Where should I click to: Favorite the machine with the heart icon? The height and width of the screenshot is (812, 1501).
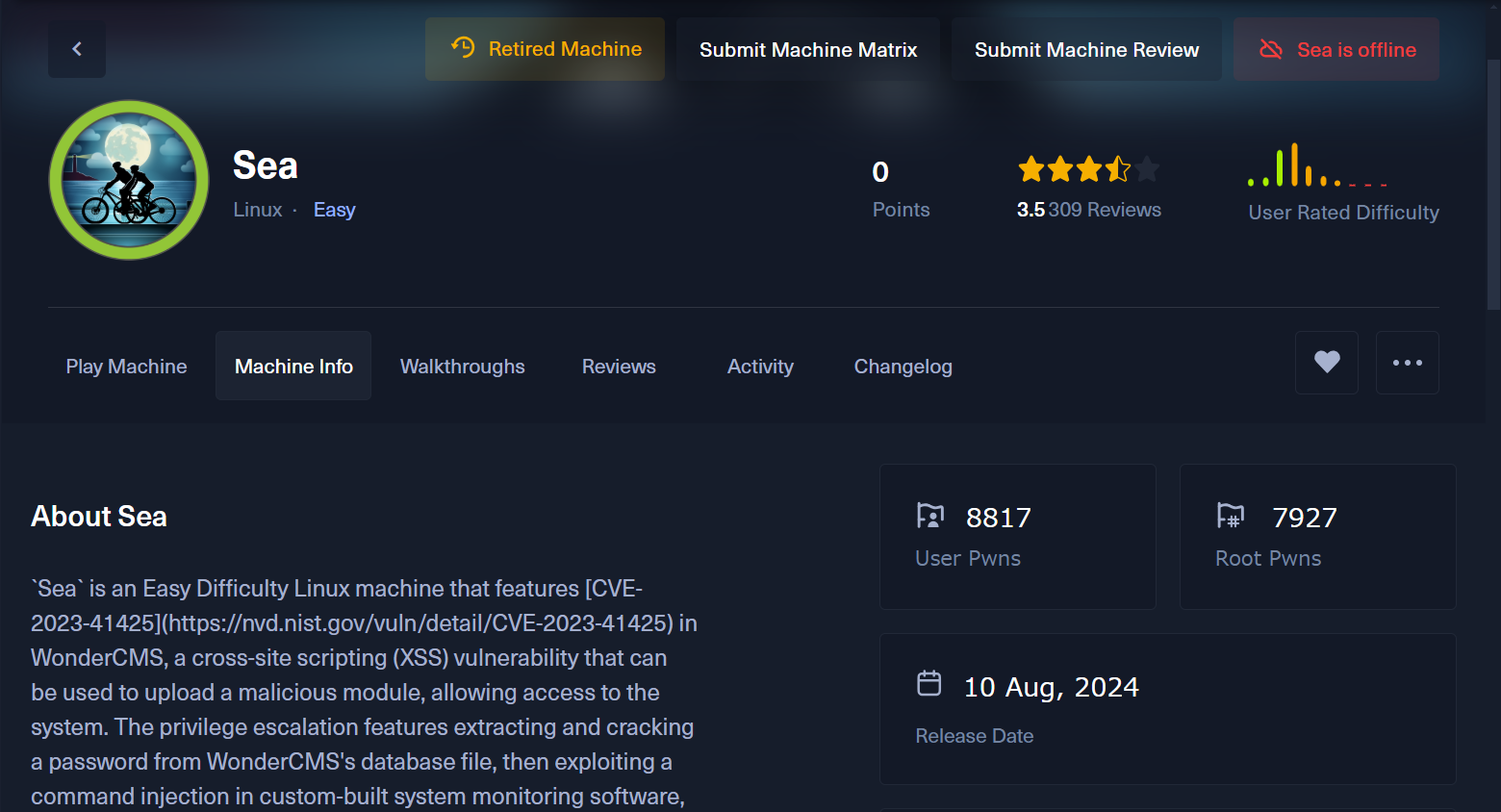(x=1327, y=363)
